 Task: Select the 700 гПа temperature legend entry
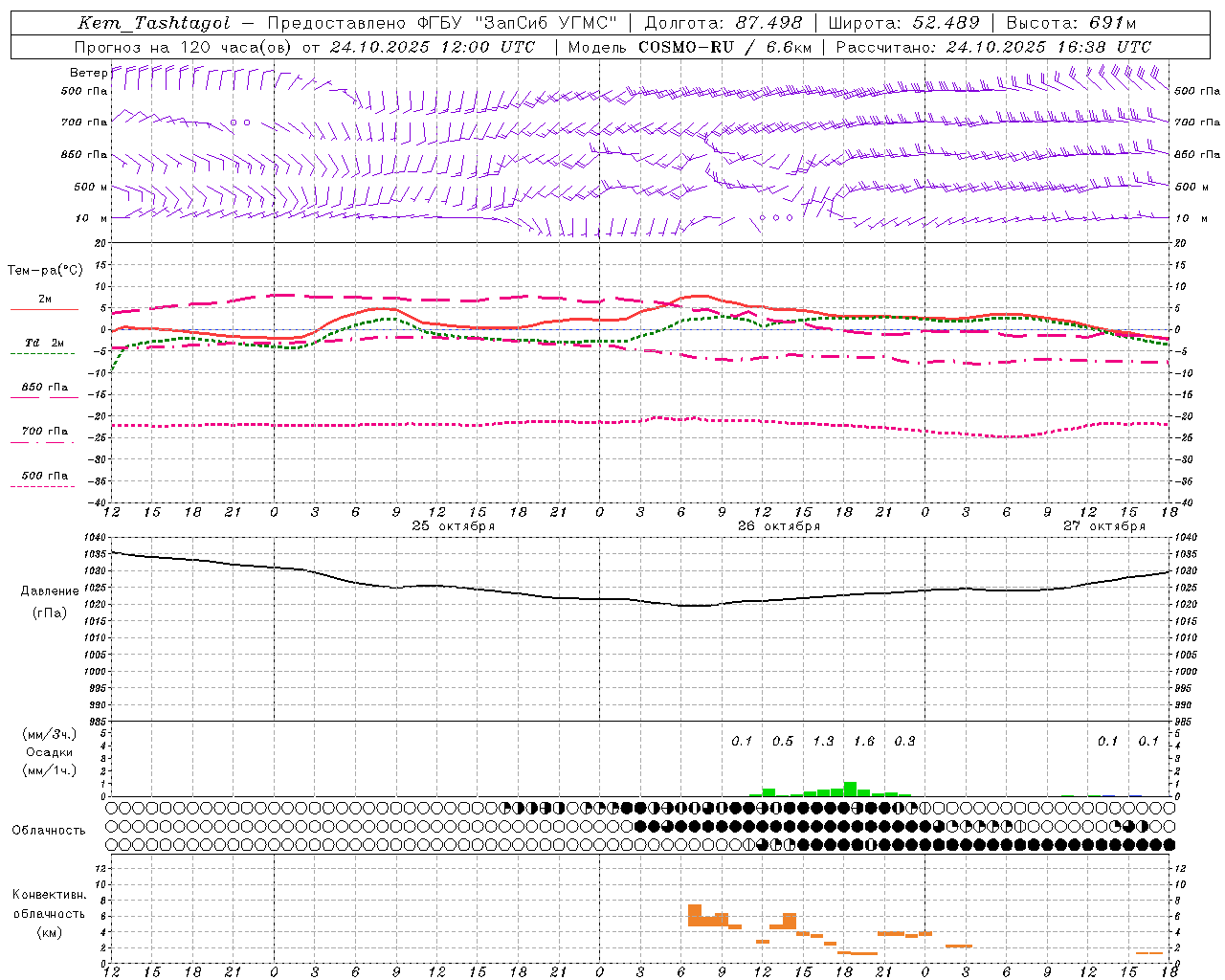pos(45,432)
